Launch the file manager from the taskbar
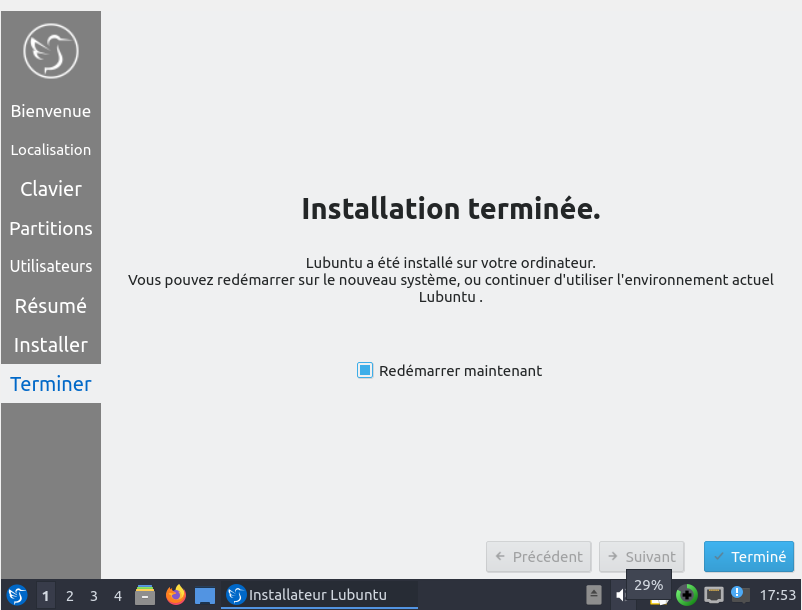The height and width of the screenshot is (610, 802). point(145,595)
